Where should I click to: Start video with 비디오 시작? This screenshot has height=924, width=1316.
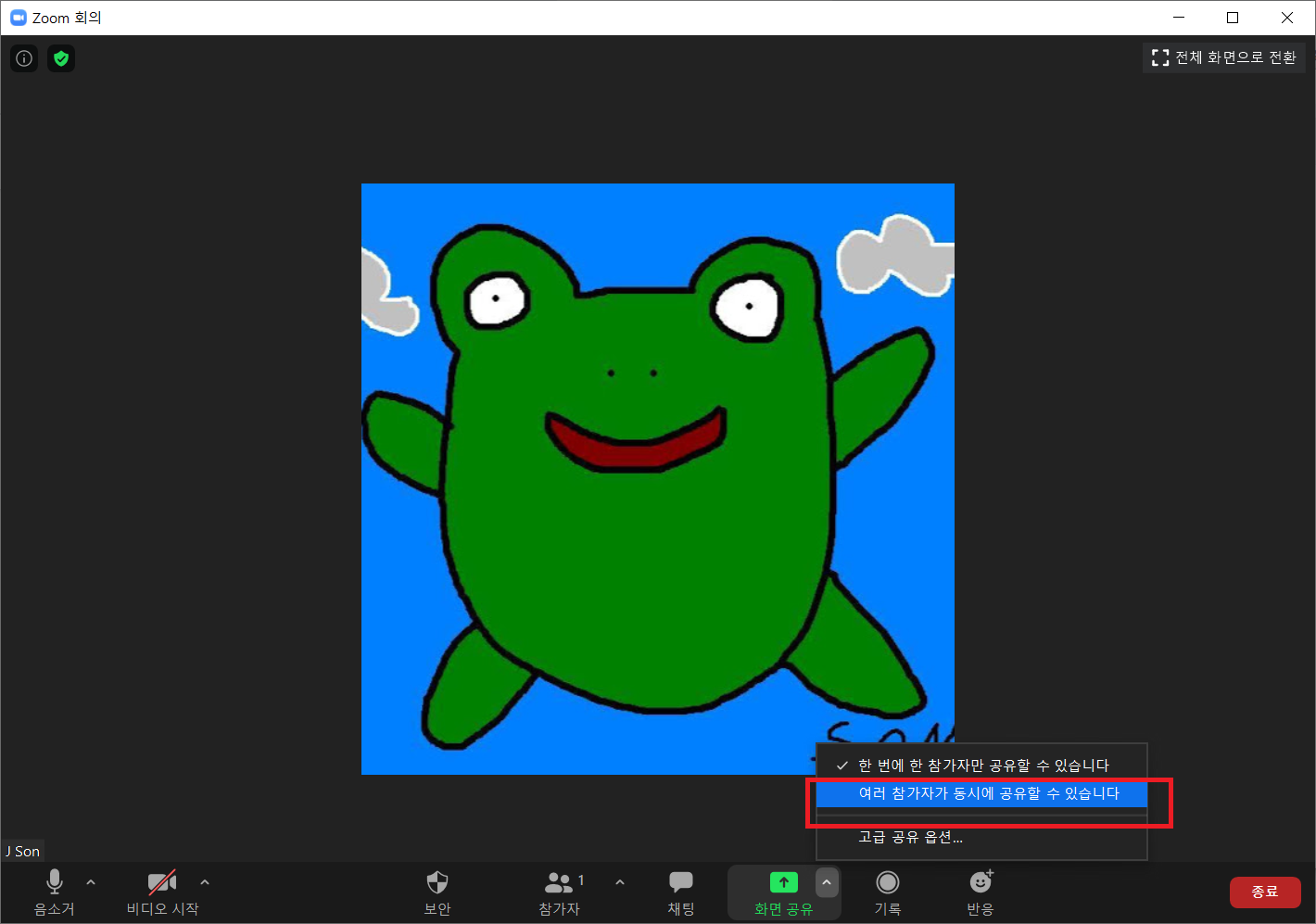coord(162,892)
